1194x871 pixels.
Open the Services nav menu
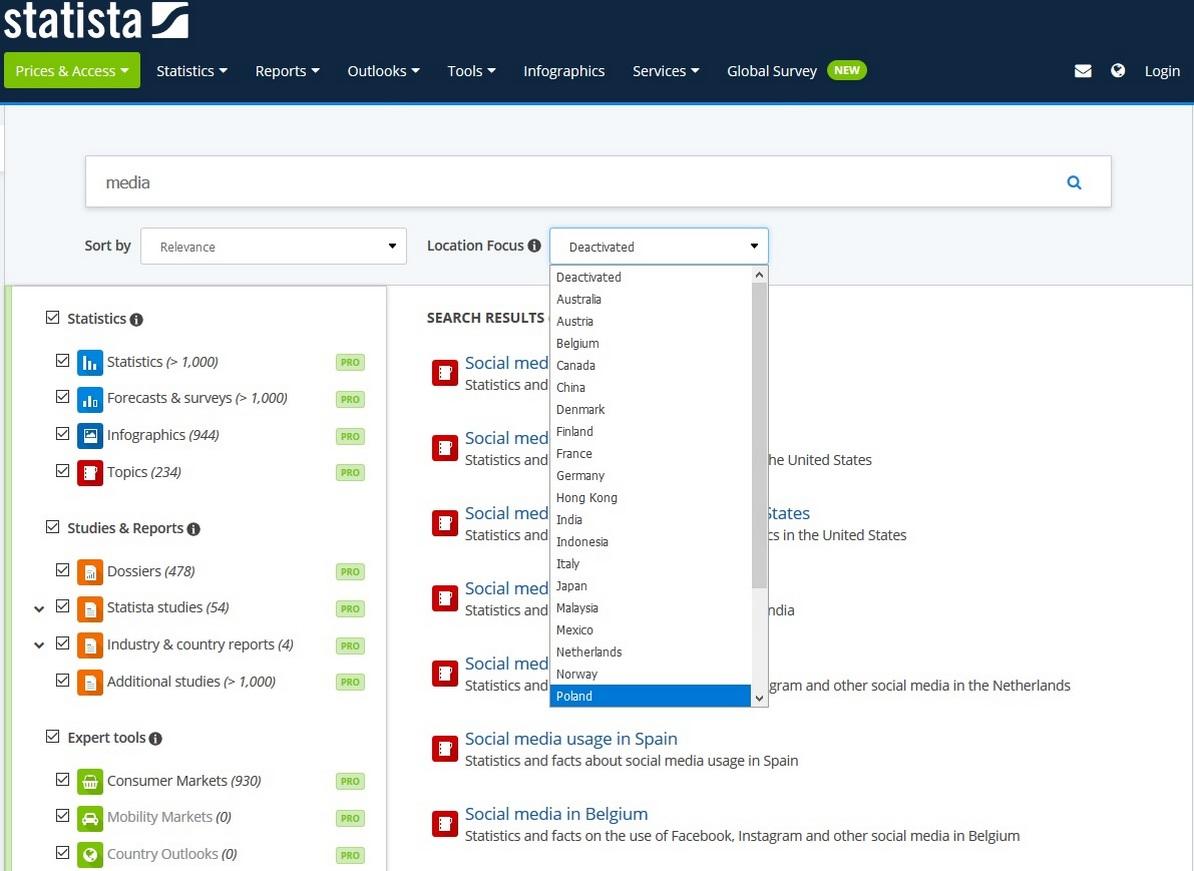(x=666, y=71)
